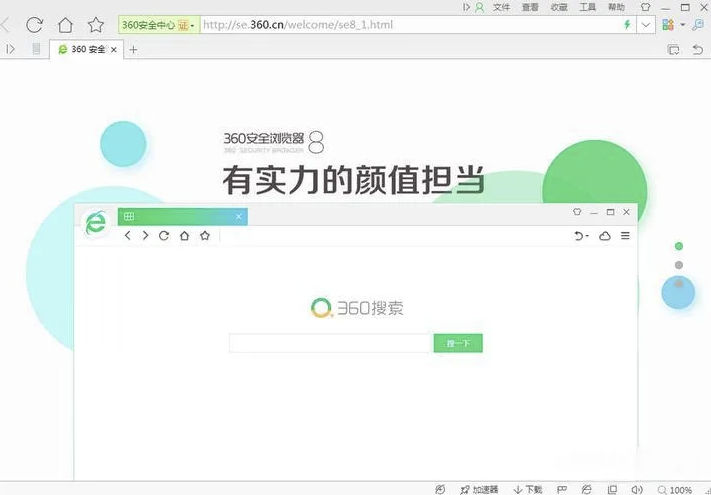The image size is (711, 495).
Task: Expand the sidebar toggle beside tab strip
Action: click(x=10, y=49)
